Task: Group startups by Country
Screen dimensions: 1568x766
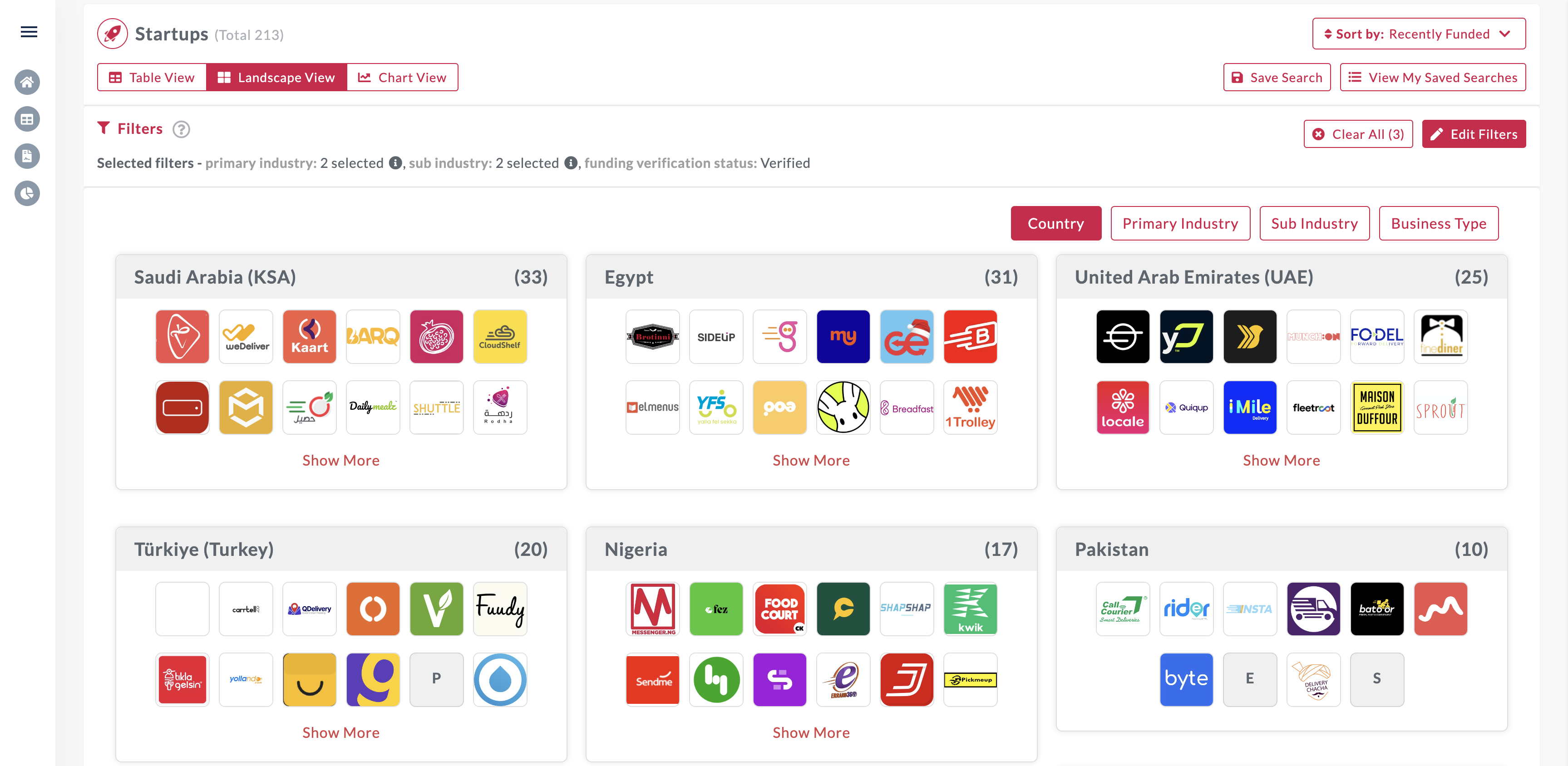Action: click(1055, 223)
